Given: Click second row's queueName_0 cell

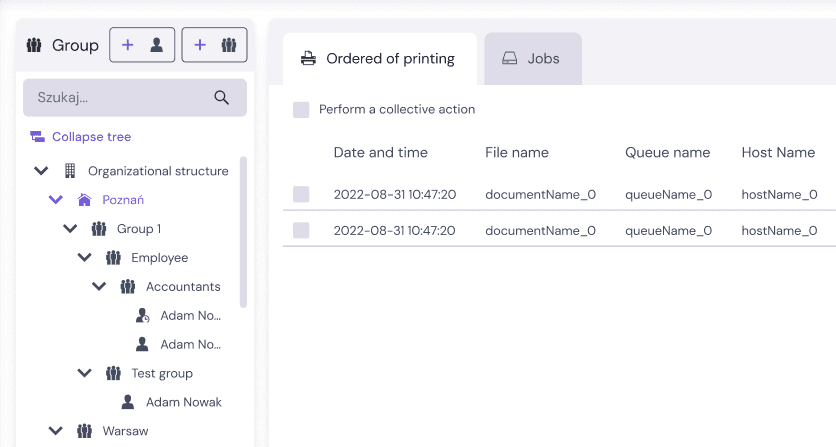Looking at the screenshot, I should [669, 231].
